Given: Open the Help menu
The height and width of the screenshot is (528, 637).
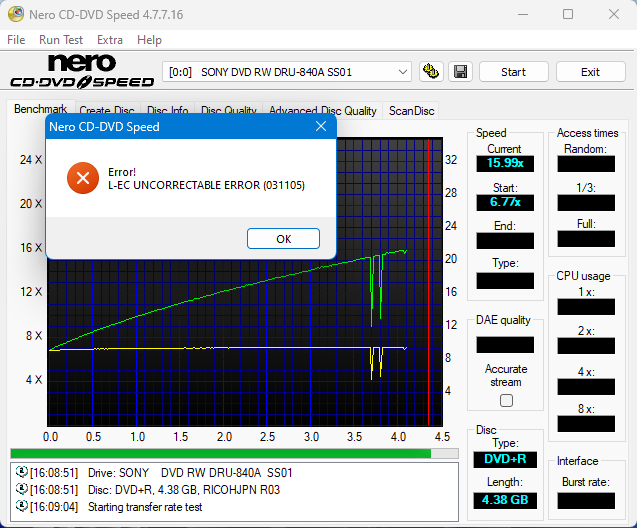Looking at the screenshot, I should pos(149,40).
